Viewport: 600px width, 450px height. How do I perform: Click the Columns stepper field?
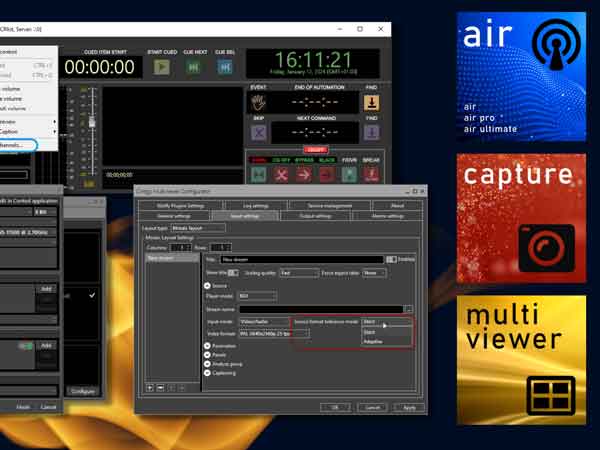181,248
